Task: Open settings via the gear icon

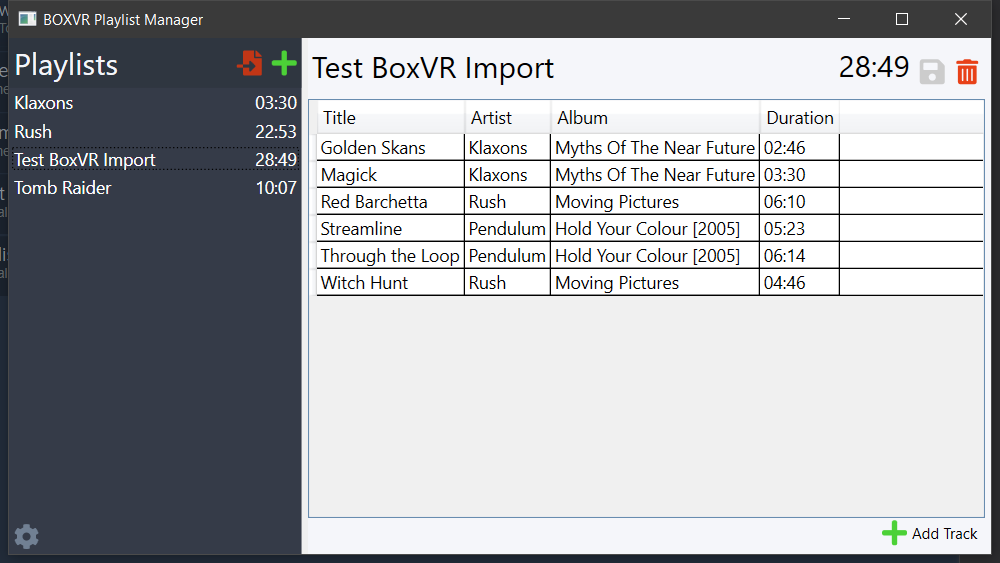Action: 26,536
